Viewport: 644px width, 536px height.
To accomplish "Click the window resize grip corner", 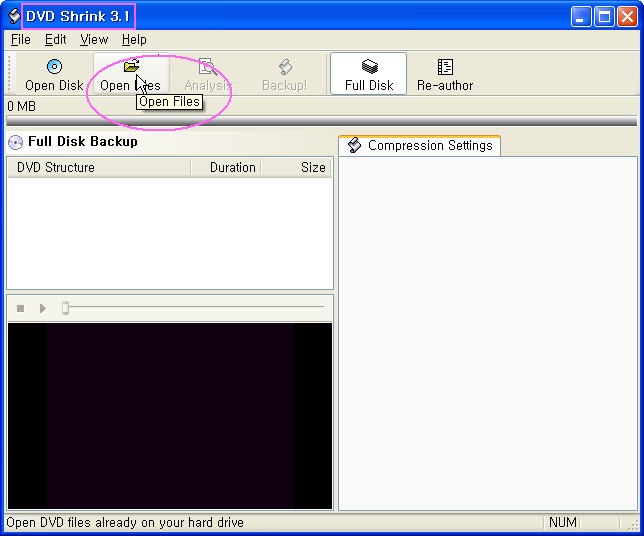I will (x=631, y=524).
